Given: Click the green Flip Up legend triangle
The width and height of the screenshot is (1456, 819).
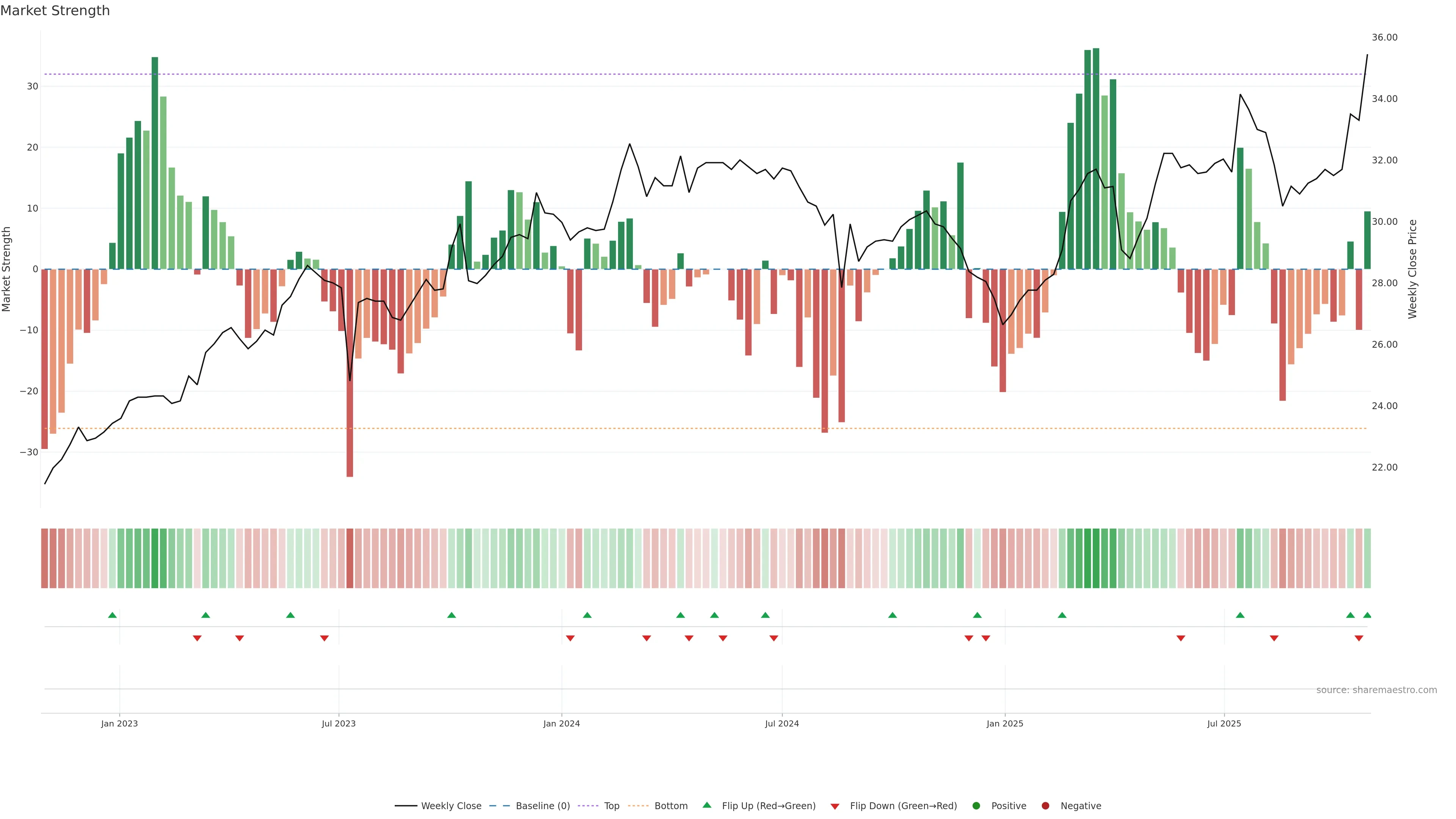Looking at the screenshot, I should pyautogui.click(x=706, y=805).
